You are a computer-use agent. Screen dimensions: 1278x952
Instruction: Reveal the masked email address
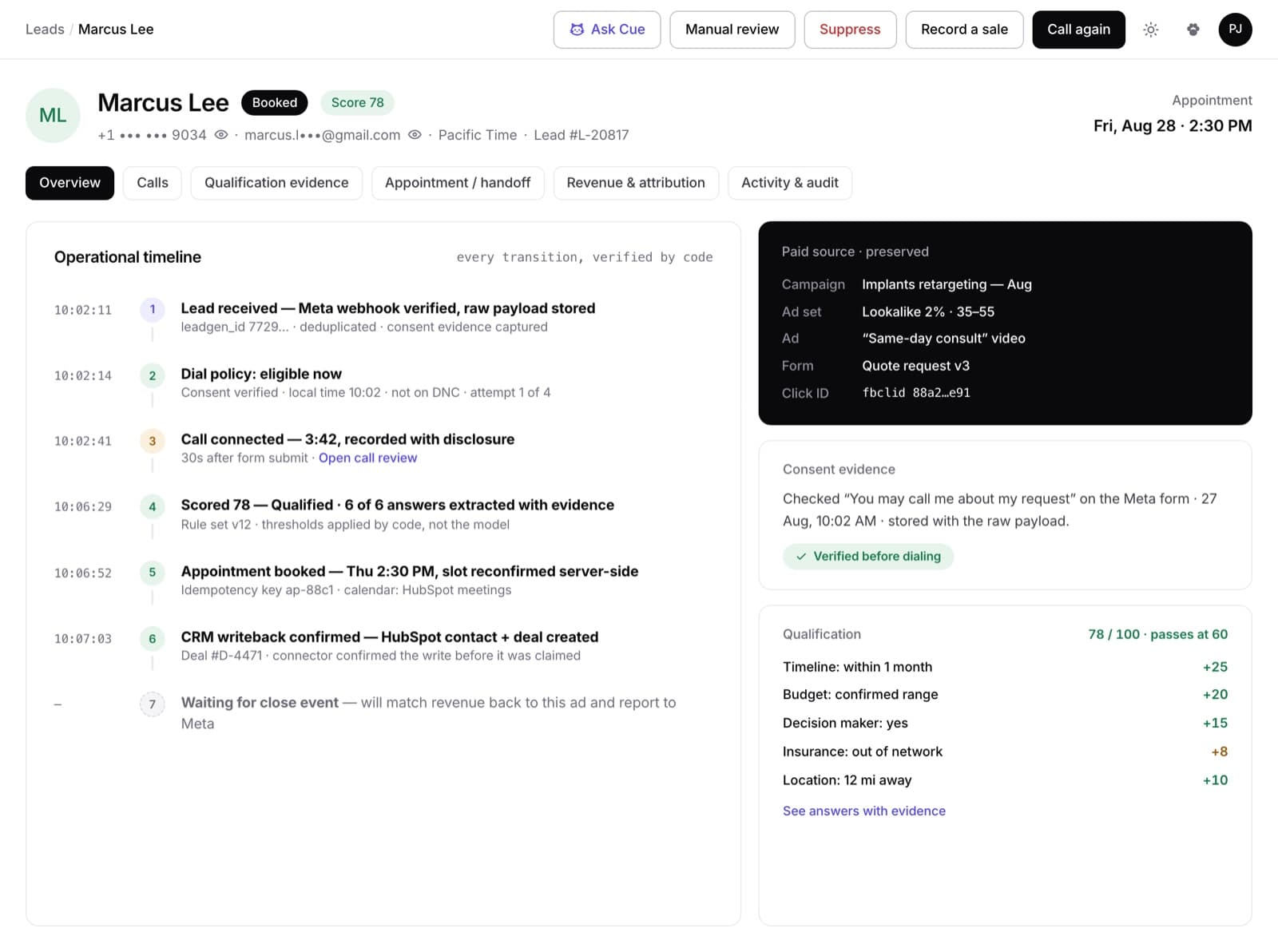[x=415, y=135]
